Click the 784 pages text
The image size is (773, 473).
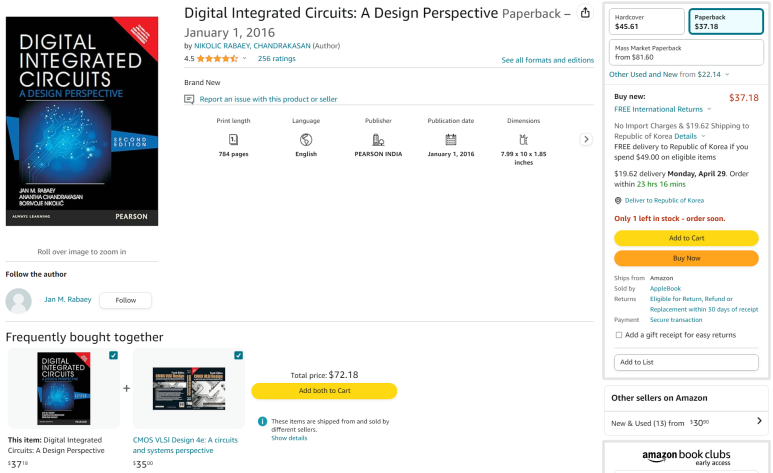(x=233, y=154)
